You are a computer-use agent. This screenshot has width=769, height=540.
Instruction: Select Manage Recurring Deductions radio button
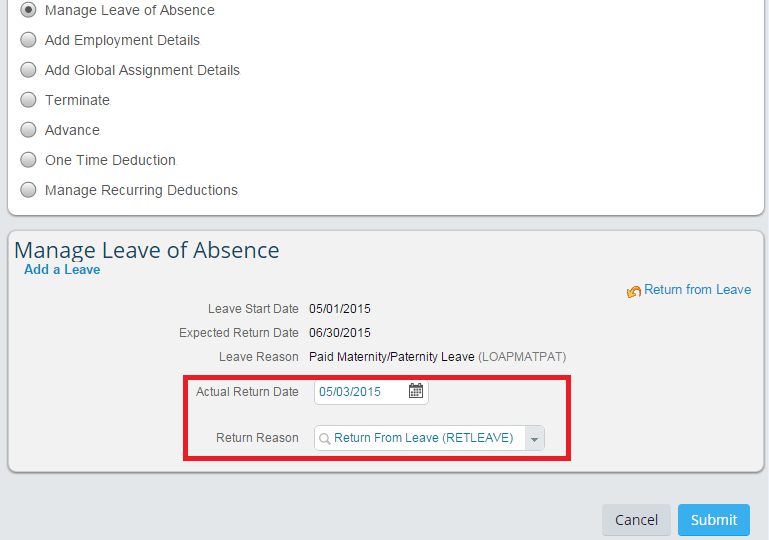tap(28, 190)
